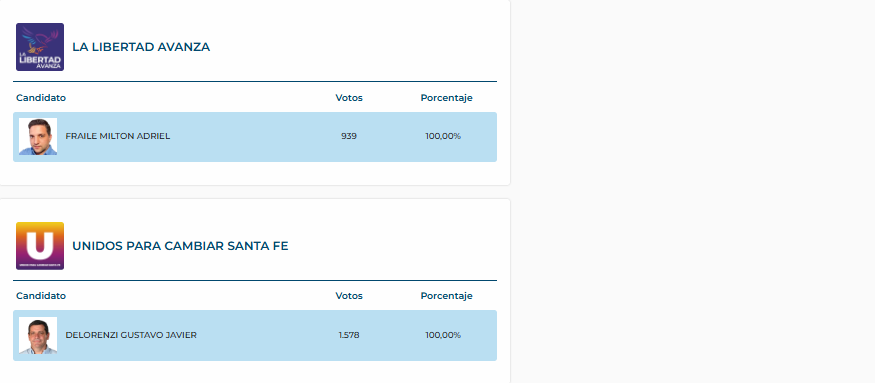The height and width of the screenshot is (383, 875).
Task: Click Votos header in Unidos table
Action: coord(349,296)
